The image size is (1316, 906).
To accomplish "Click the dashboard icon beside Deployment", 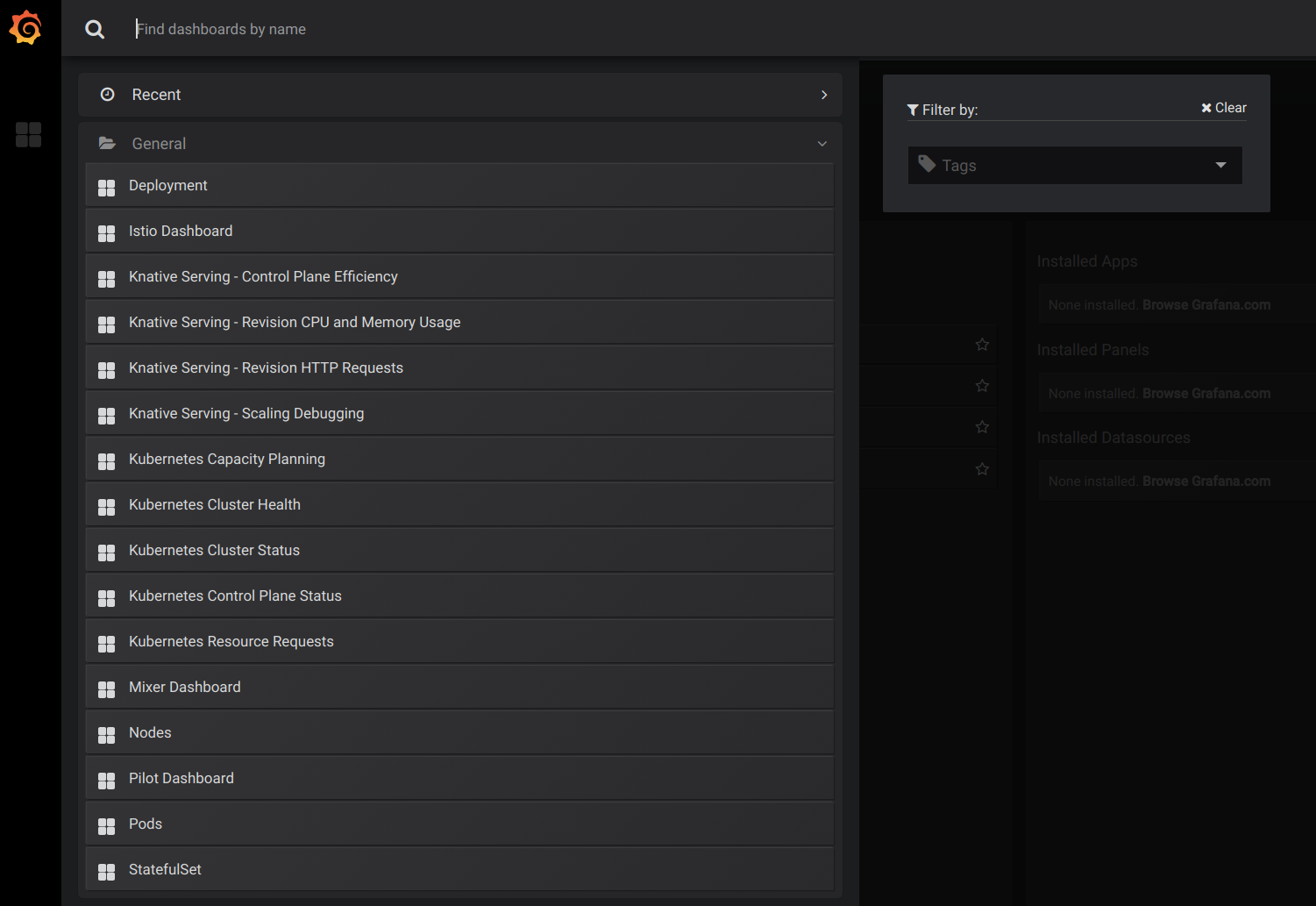I will 106,188.
